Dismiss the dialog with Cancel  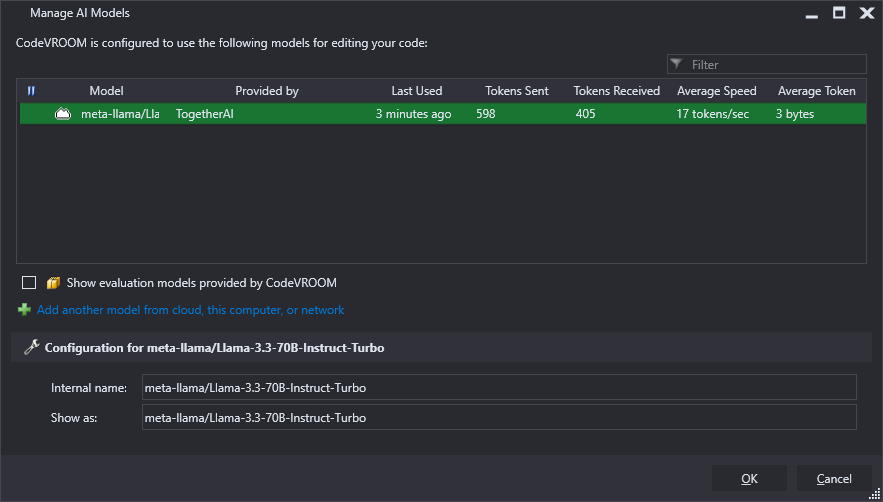tap(834, 478)
